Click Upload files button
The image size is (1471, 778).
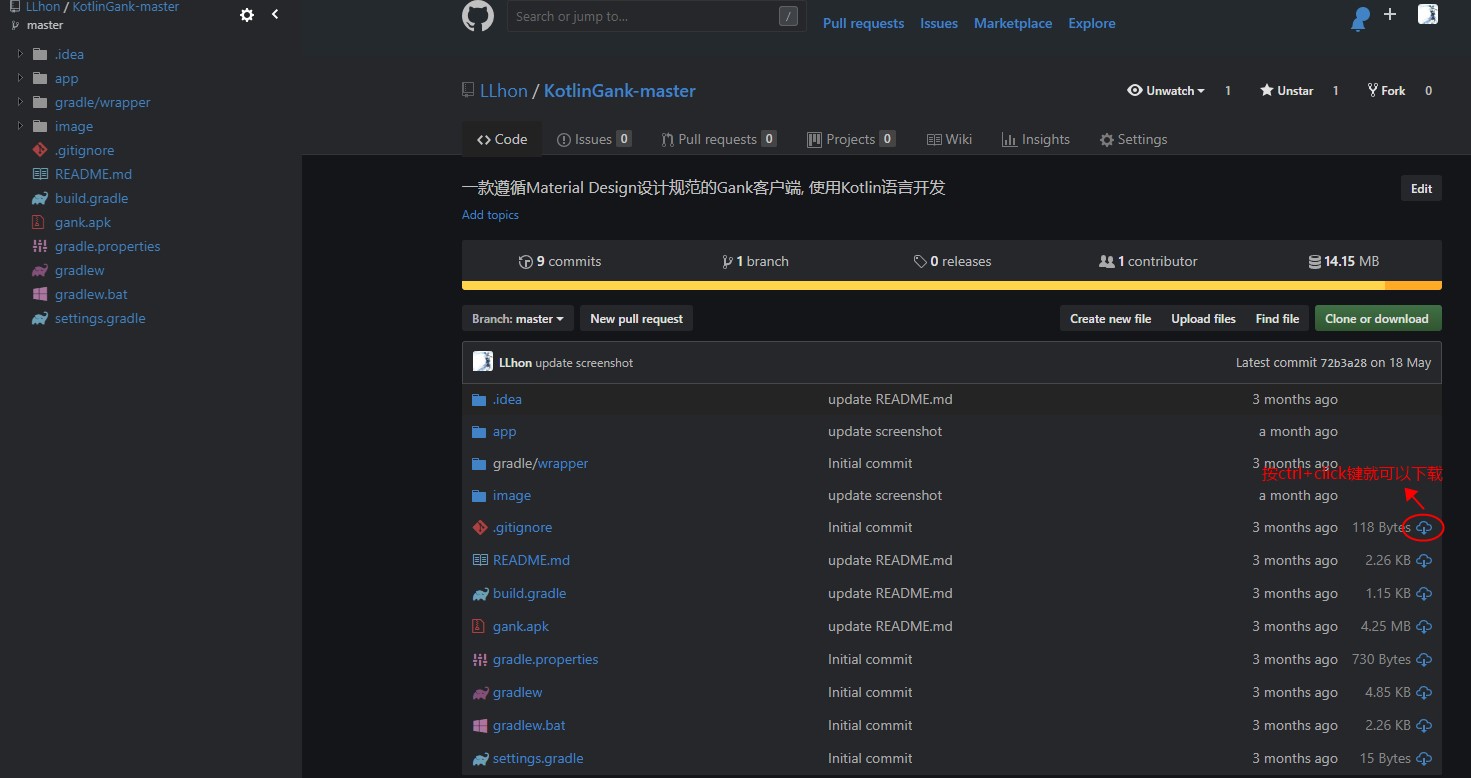pyautogui.click(x=1203, y=318)
